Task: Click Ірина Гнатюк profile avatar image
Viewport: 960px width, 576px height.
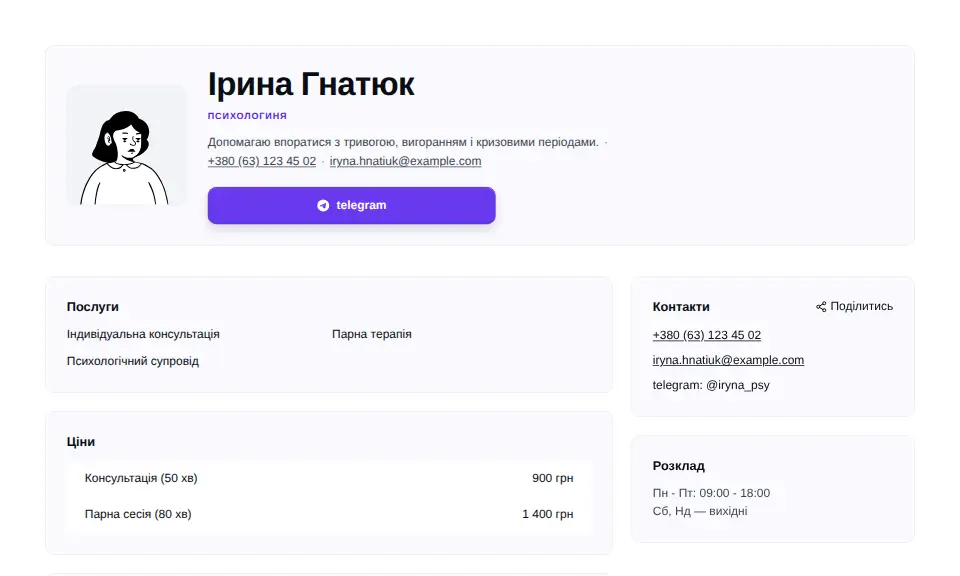Action: (x=127, y=145)
